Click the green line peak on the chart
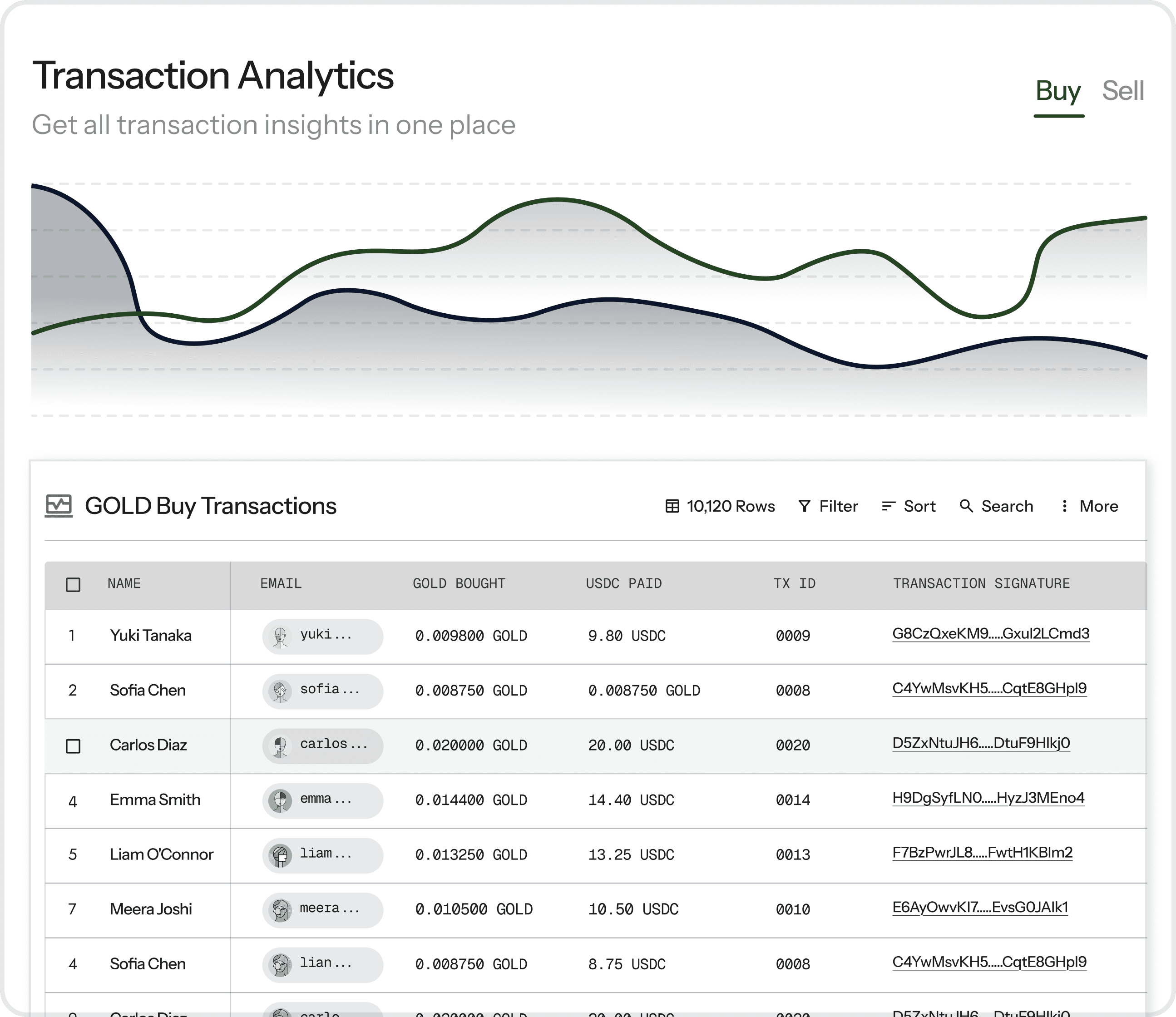 [x=558, y=199]
